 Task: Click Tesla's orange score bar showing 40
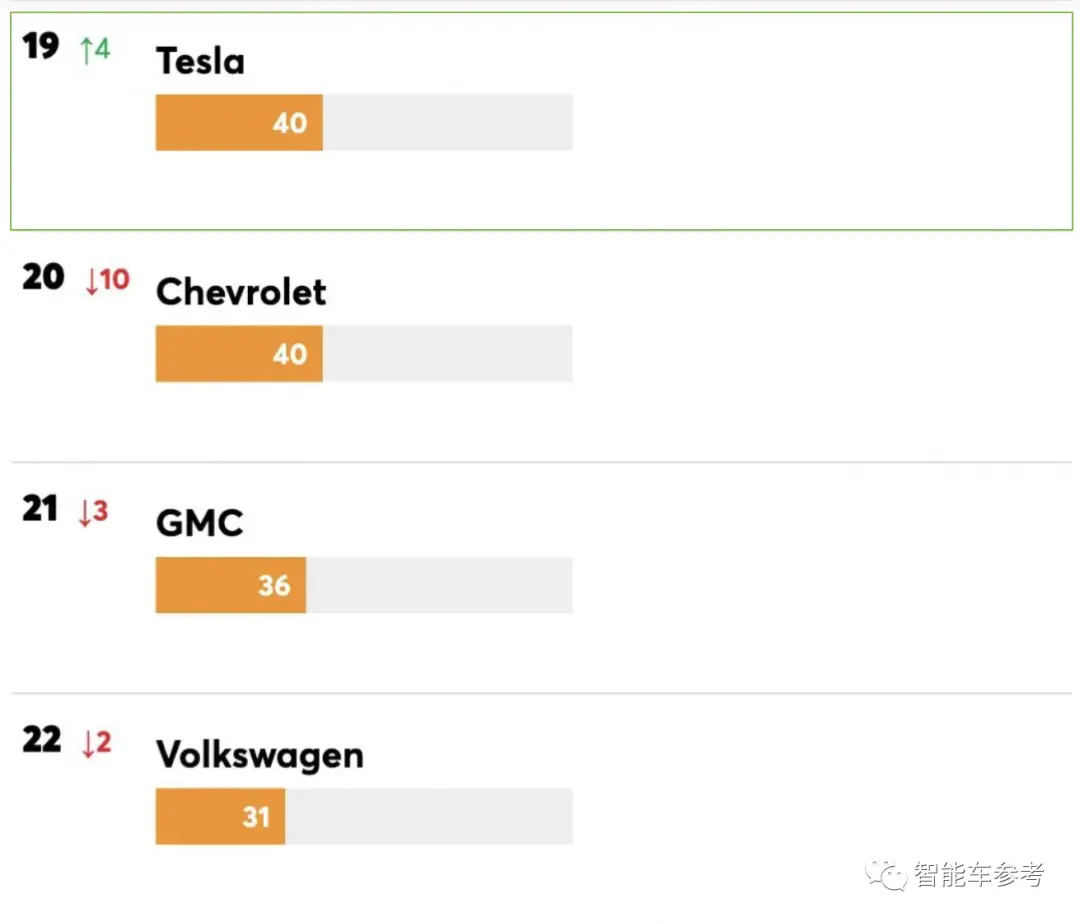[x=239, y=123]
